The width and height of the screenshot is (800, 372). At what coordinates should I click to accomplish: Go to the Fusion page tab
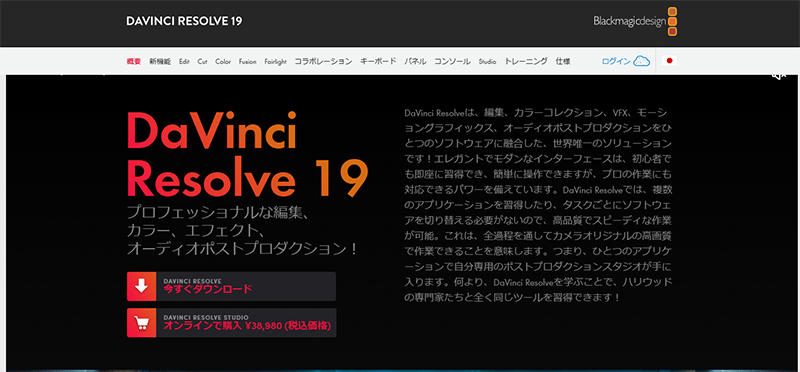[x=247, y=61]
